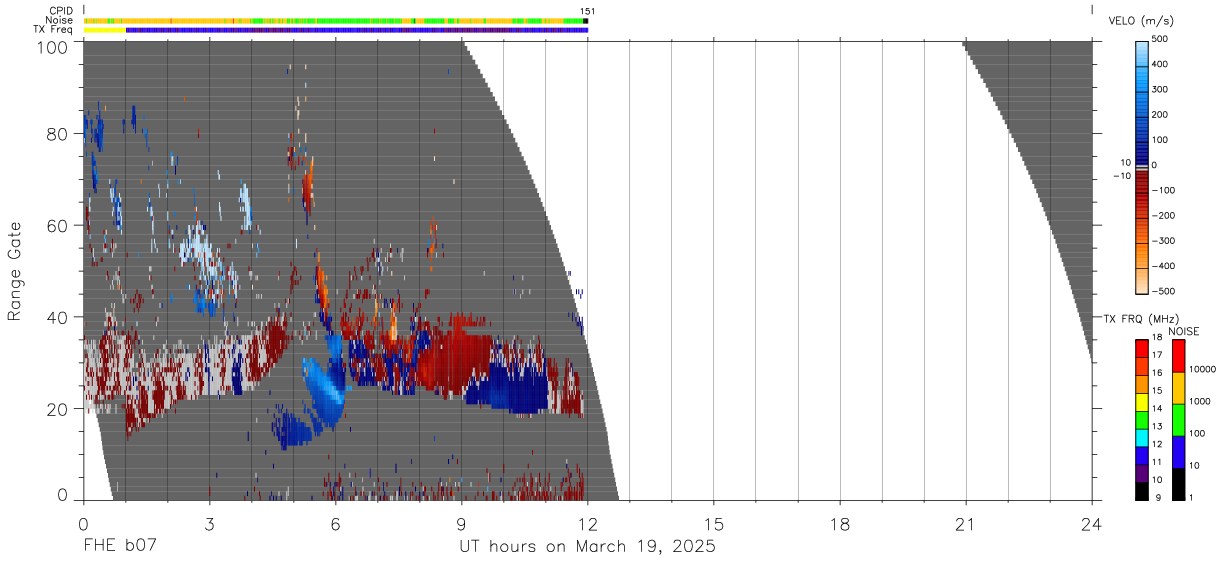1228x567 pixels.
Task: Click the '12' UT hour axis tick label
Action: pyautogui.click(x=588, y=523)
